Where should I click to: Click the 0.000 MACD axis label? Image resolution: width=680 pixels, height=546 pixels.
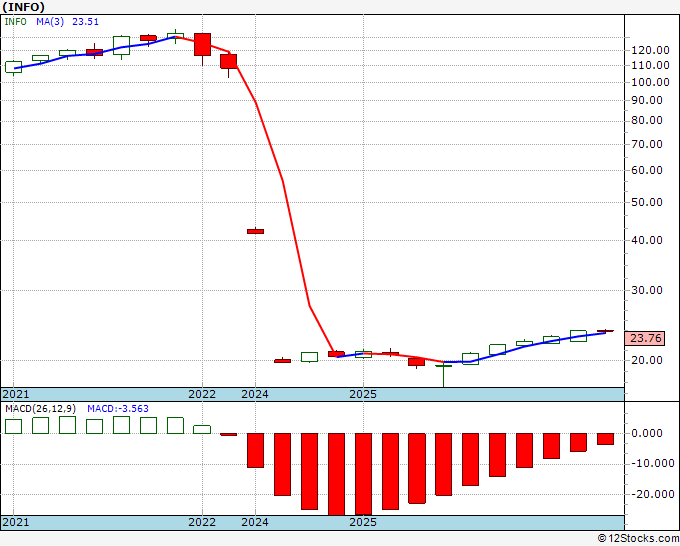[x=647, y=433]
